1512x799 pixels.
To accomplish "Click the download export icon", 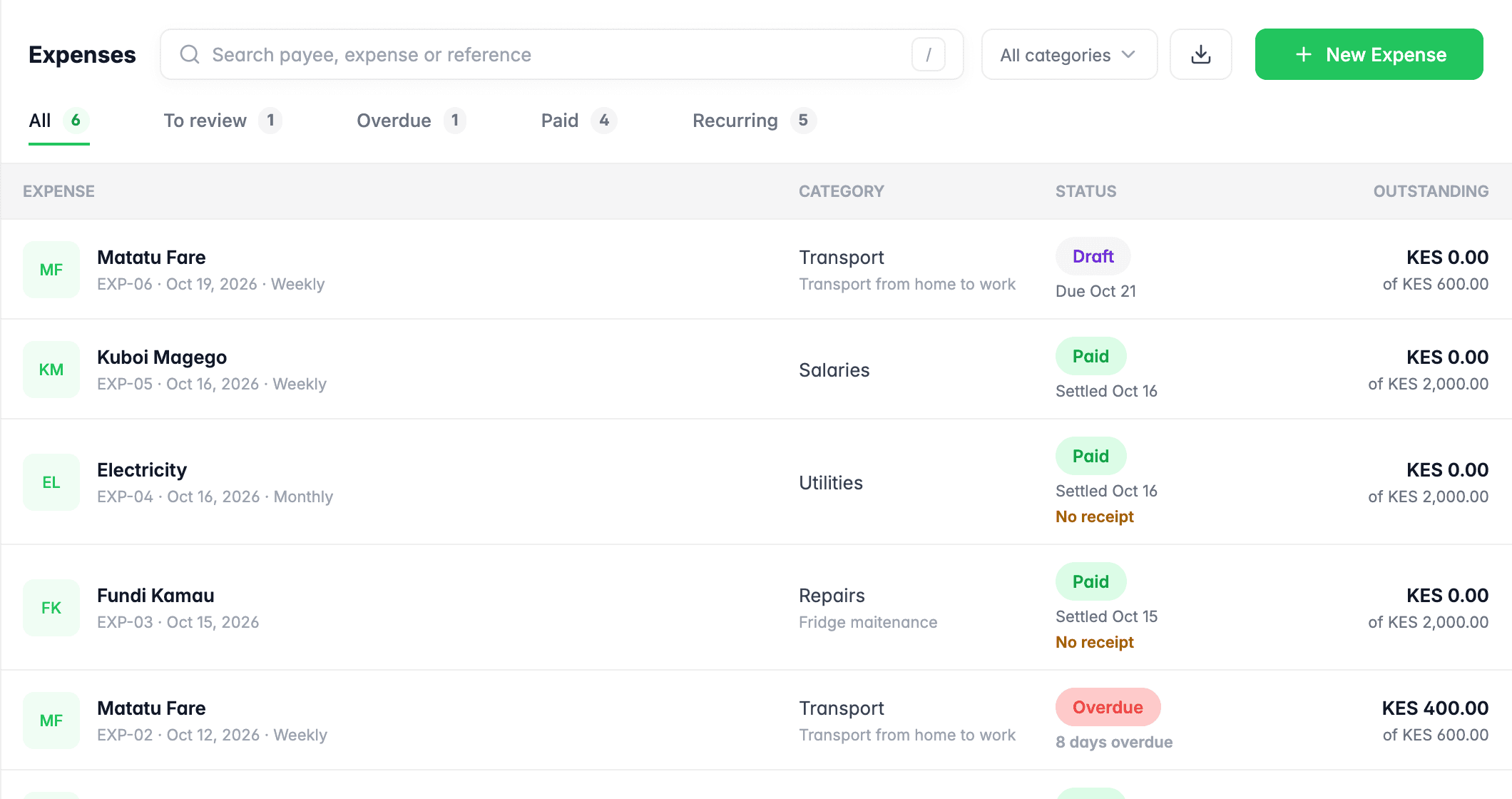I will tap(1201, 54).
